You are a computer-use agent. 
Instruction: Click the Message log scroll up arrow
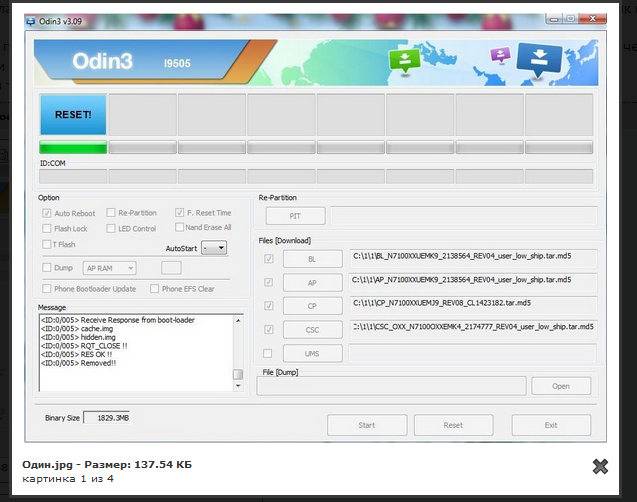238,320
